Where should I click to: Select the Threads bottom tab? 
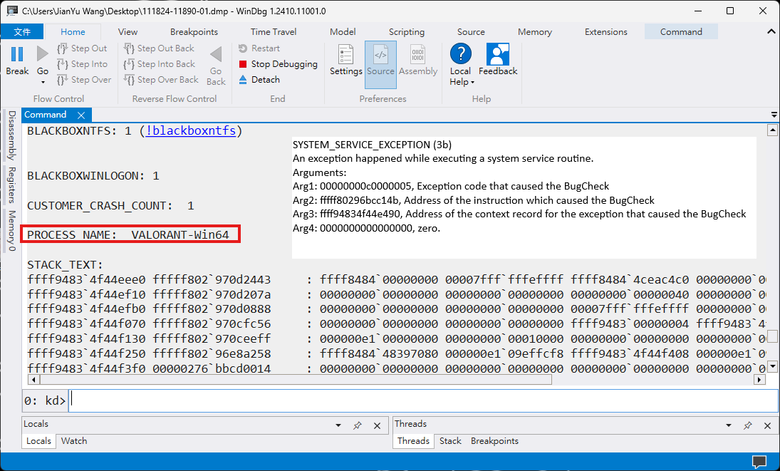pyautogui.click(x=413, y=441)
